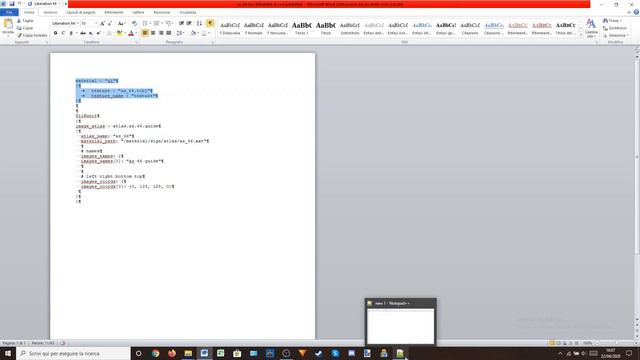This screenshot has height=360, width=640.
Task: Open Google Chrome from the taskbar
Action: [156, 353]
